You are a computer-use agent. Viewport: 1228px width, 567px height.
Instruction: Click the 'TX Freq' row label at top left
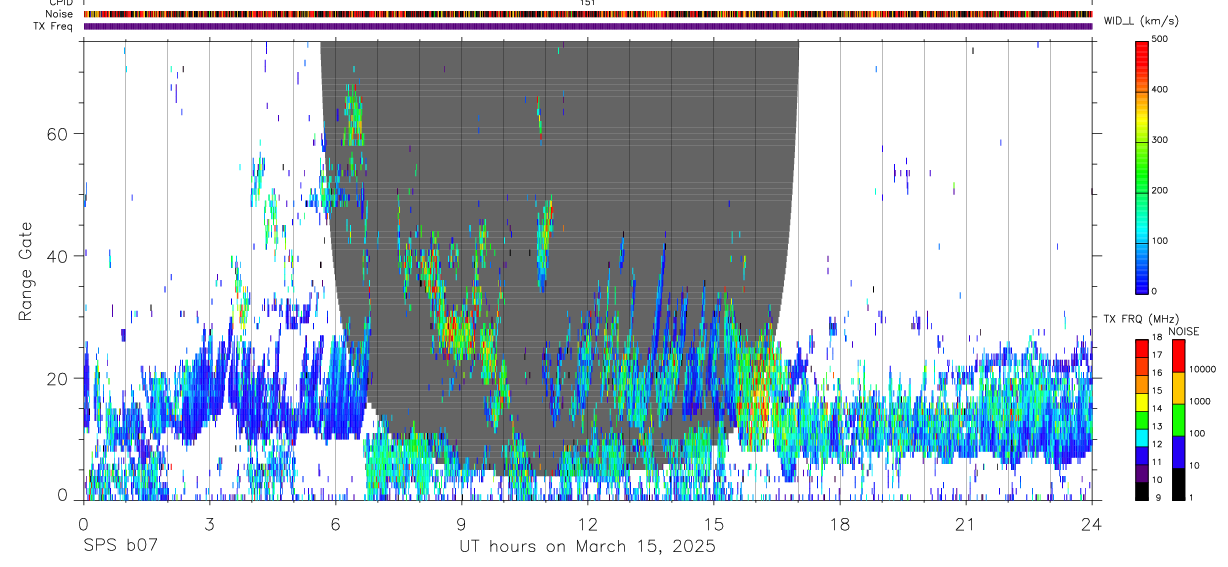point(55,26)
